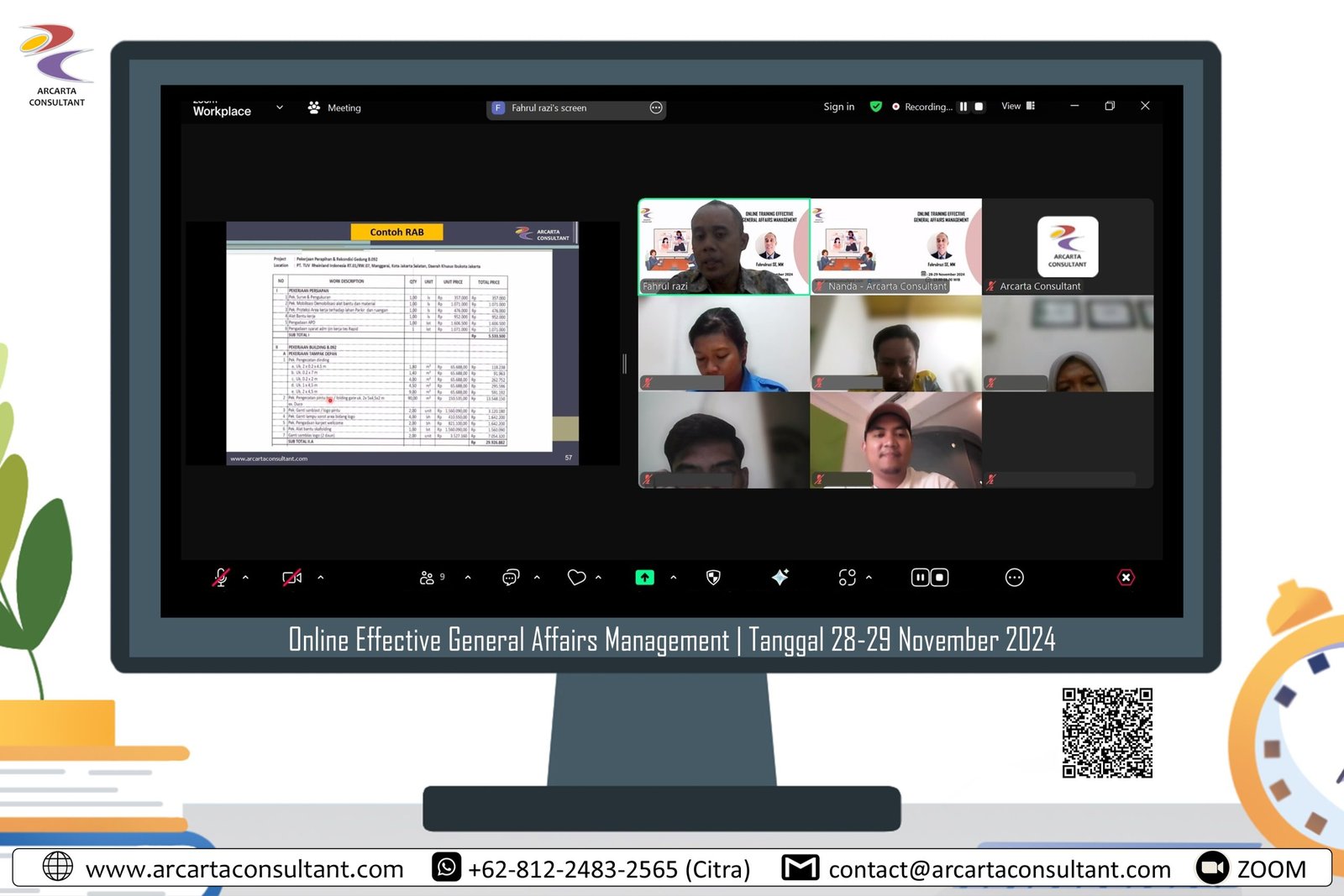The width and height of the screenshot is (1344, 896).
Task: Click the heart Reactions icon
Action: point(576,578)
